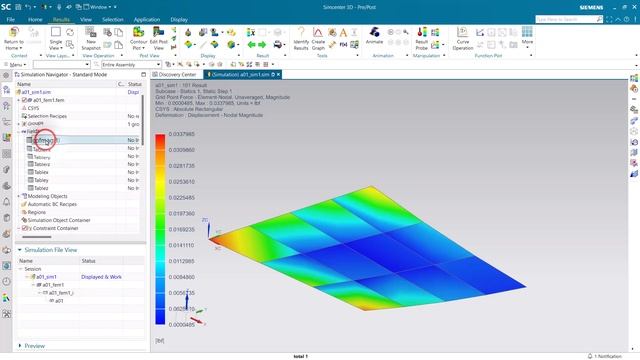Screen dimensions: 640x360
Task: Click the Contour Plot icon
Action: (x=138, y=32)
